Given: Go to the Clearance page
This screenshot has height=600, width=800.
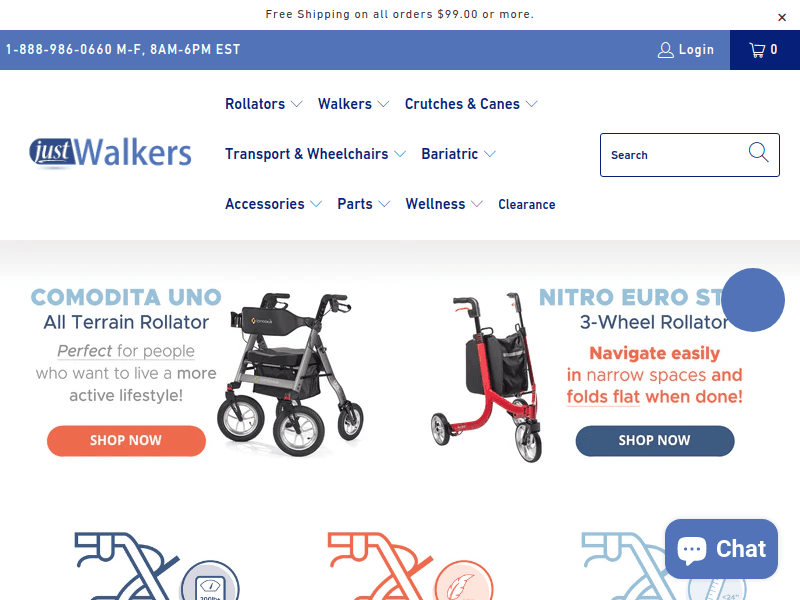Looking at the screenshot, I should (x=527, y=205).
